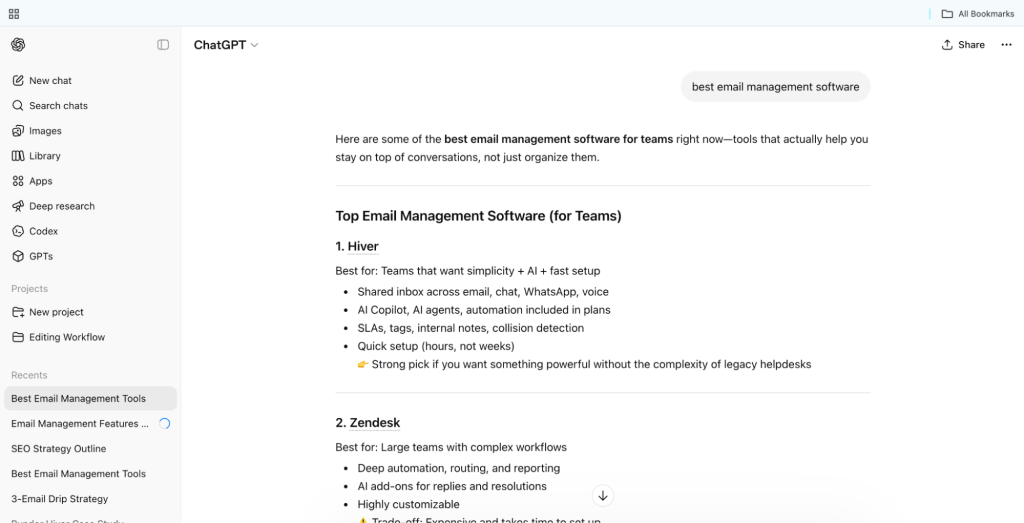
Task: Click the Share upload arrow icon
Action: [x=947, y=44]
